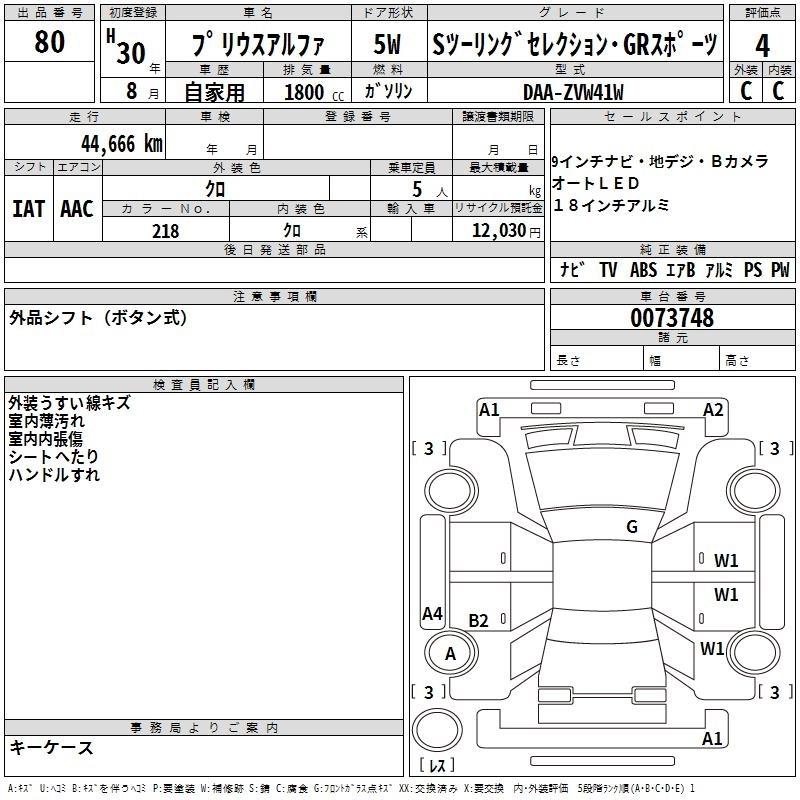Select recycle deposit 12,030円
The width and height of the screenshot is (800, 800).
click(x=506, y=231)
